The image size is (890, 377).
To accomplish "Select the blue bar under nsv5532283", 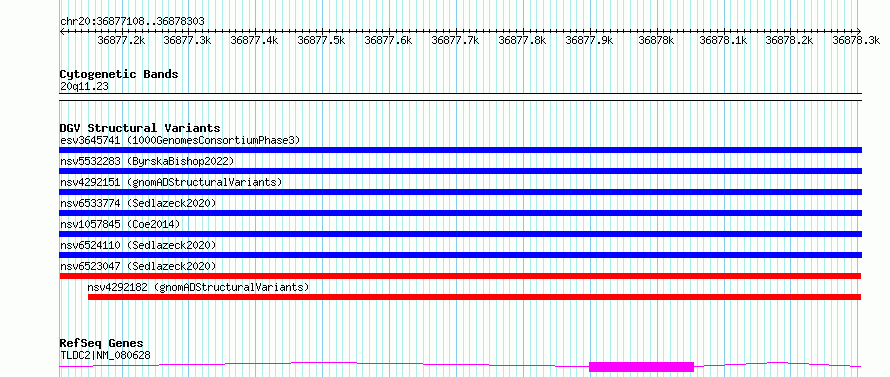I will 460,171.
